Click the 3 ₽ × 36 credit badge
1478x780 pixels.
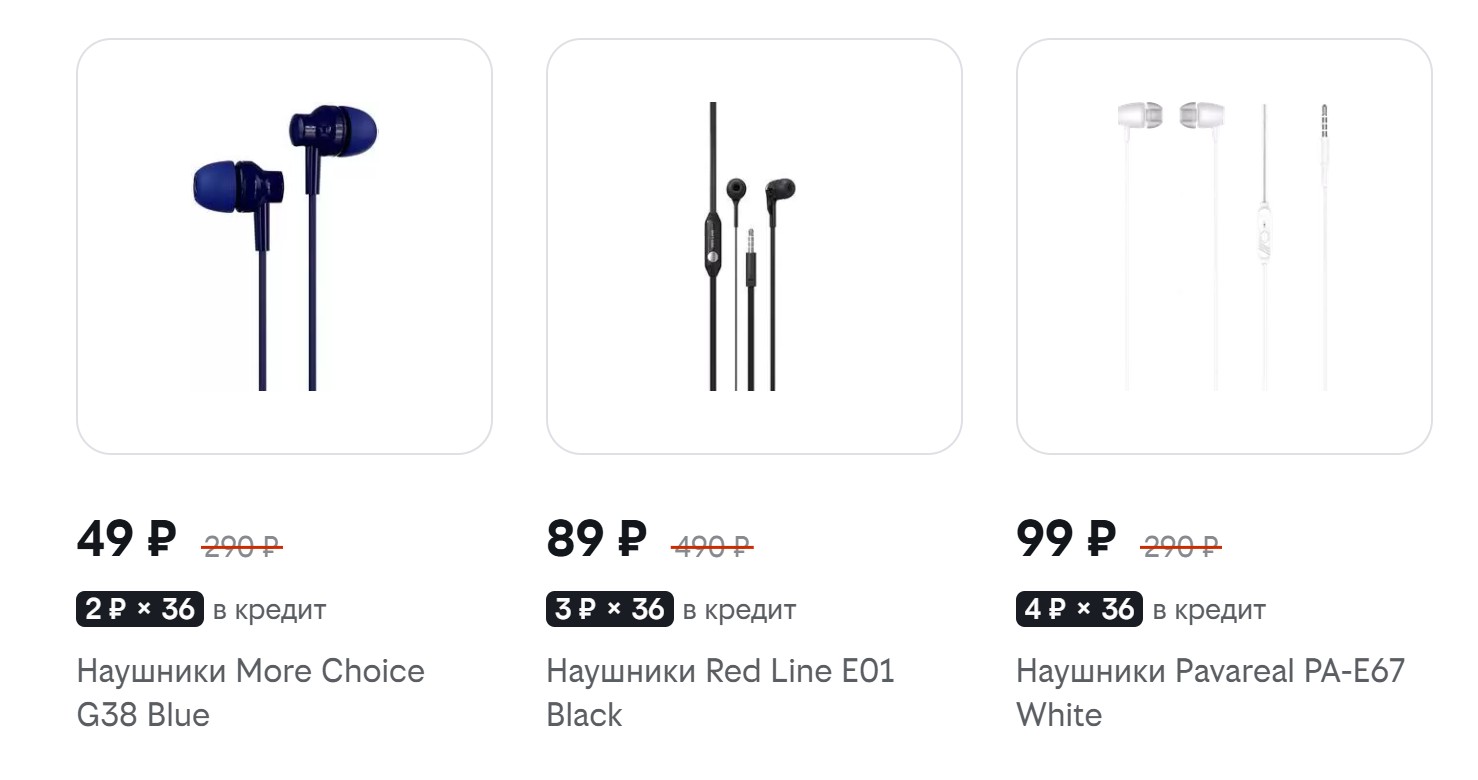610,609
